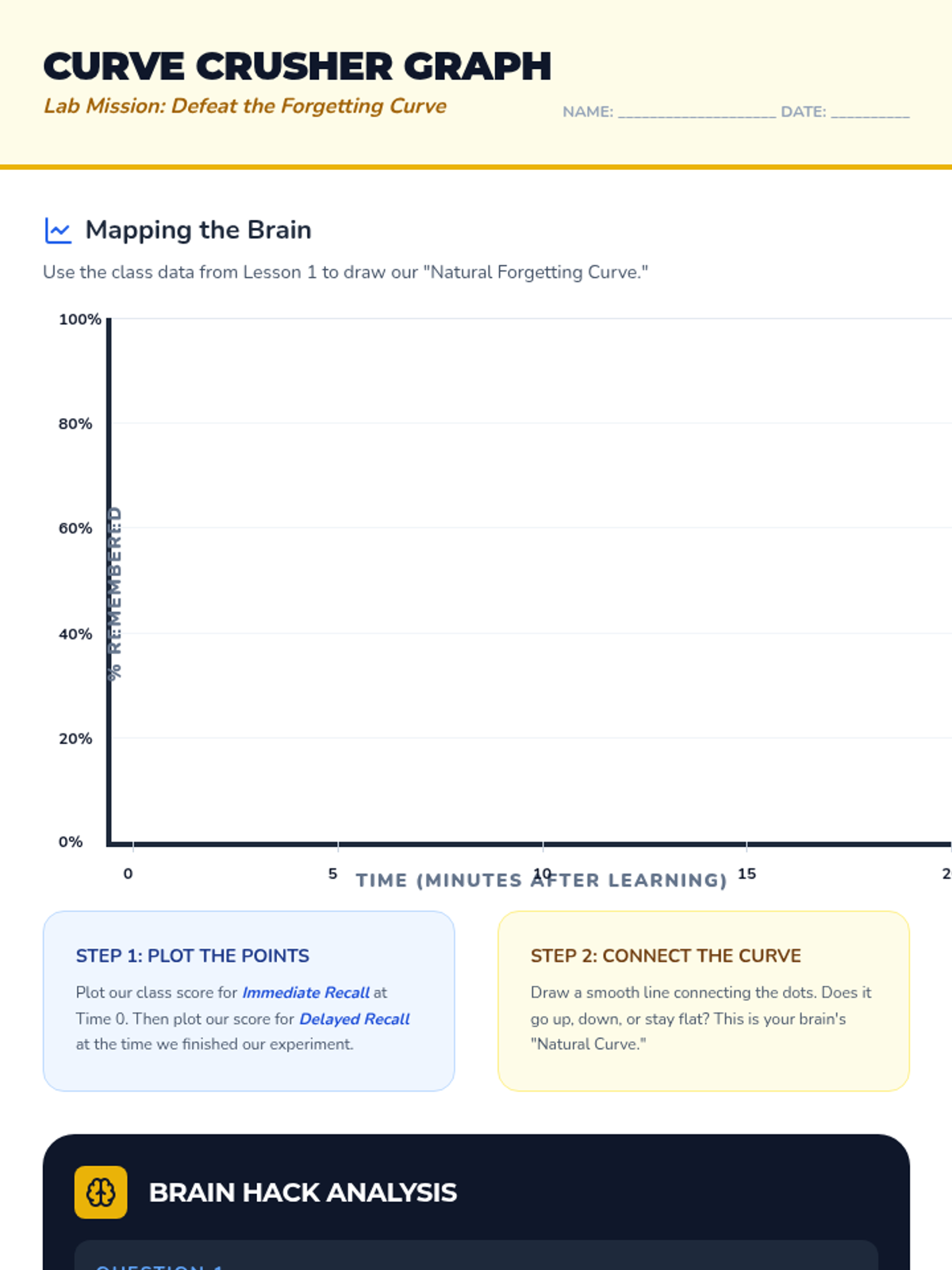Click the Delayed Recall link text
The height and width of the screenshot is (1270, 952).
354,1018
